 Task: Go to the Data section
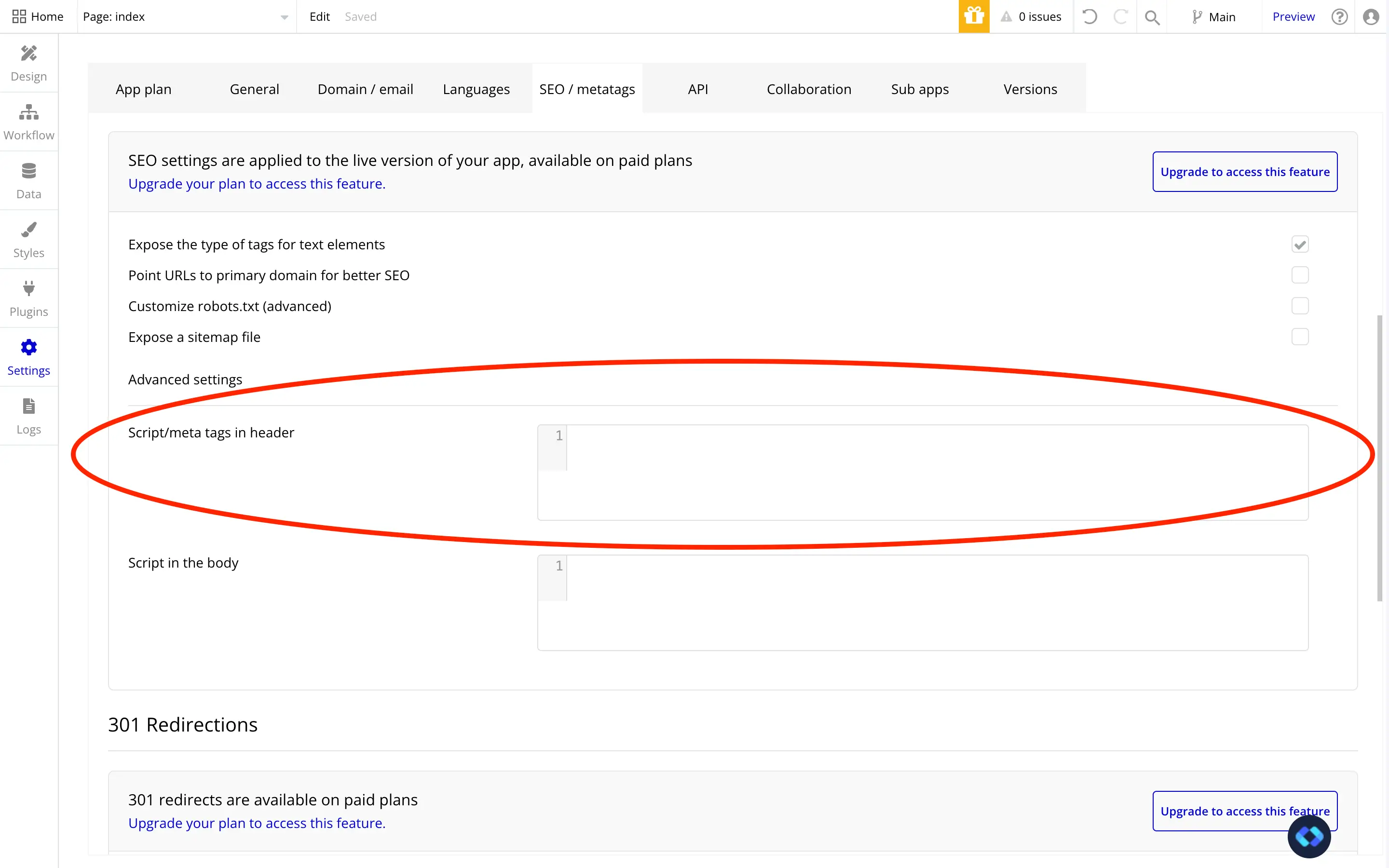(x=29, y=181)
